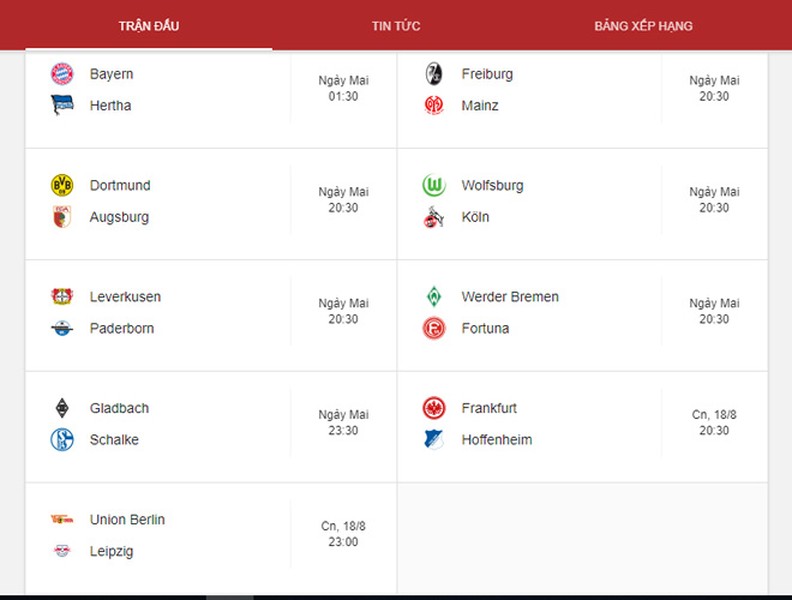Switch to the TIN TỨC tab
792x600 pixels.
click(x=396, y=26)
